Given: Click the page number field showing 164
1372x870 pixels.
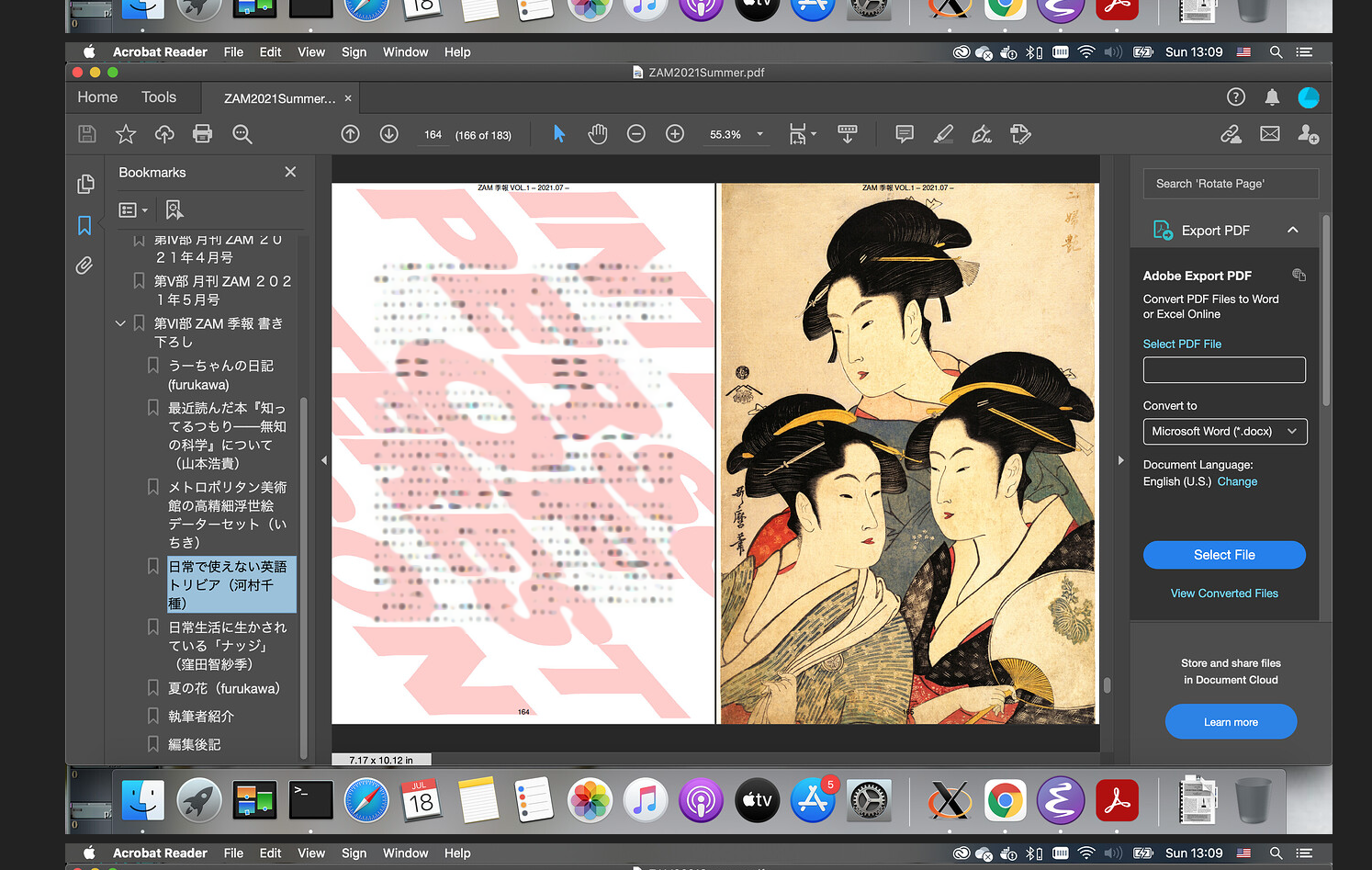Looking at the screenshot, I should click(x=433, y=134).
